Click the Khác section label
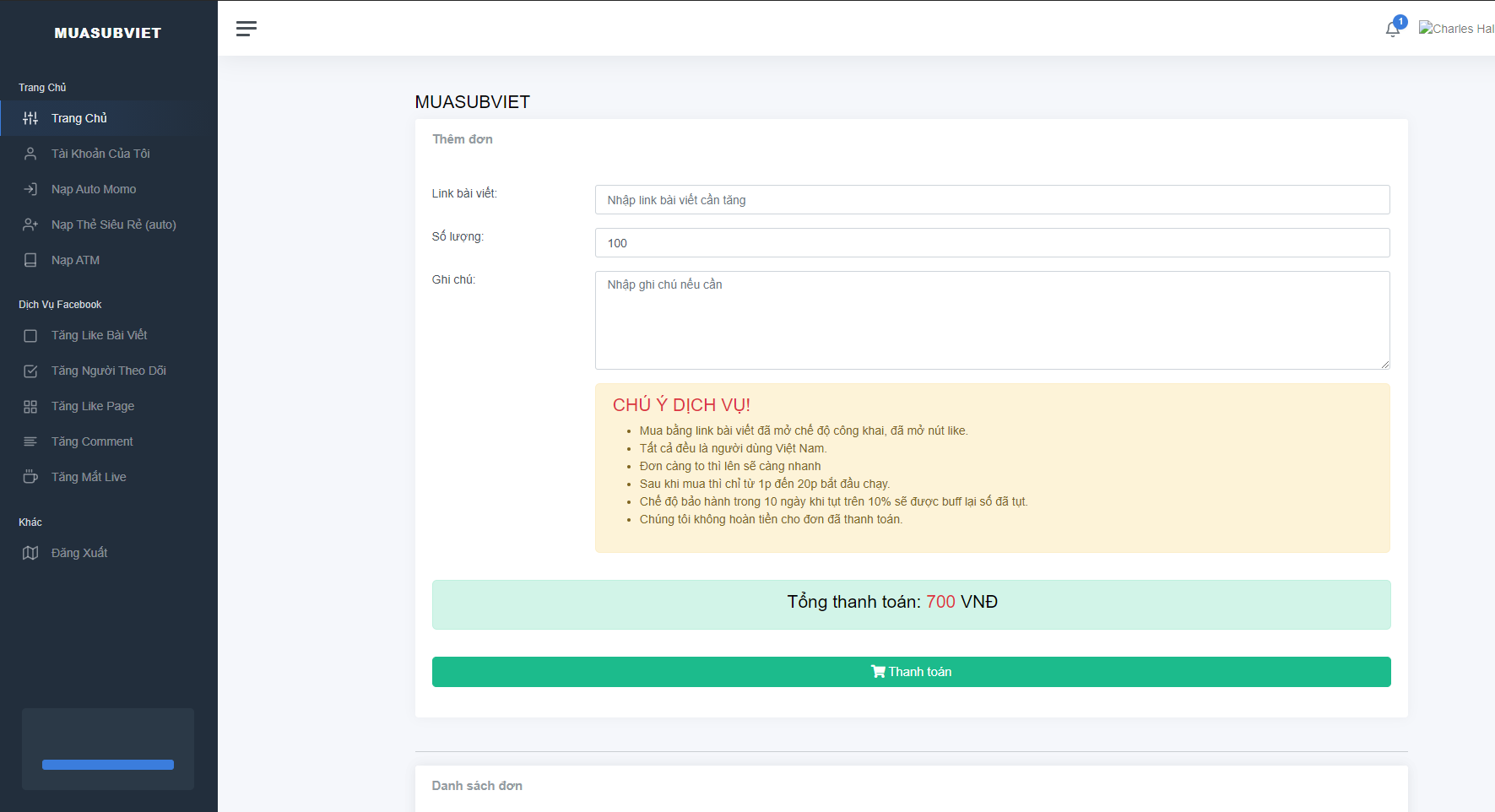Image resolution: width=1495 pixels, height=812 pixels. pyautogui.click(x=30, y=522)
